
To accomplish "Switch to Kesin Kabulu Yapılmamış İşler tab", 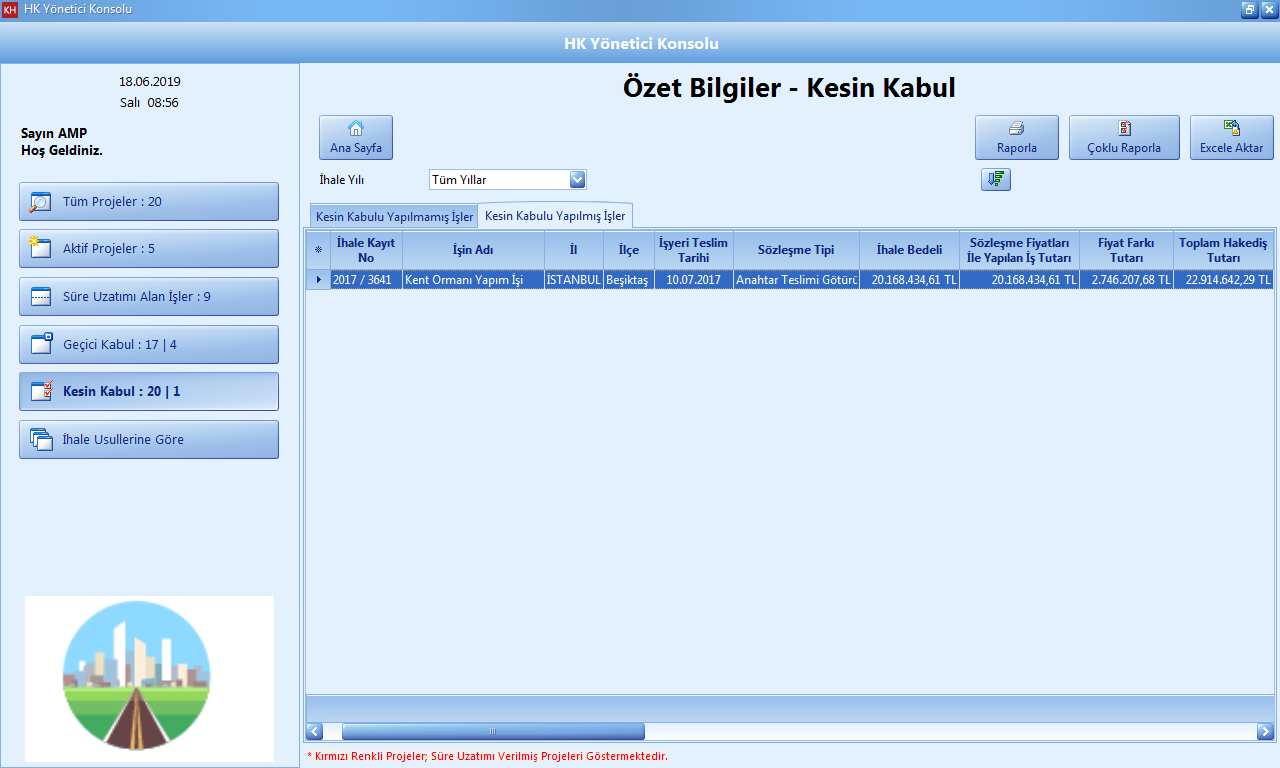I will coord(392,215).
